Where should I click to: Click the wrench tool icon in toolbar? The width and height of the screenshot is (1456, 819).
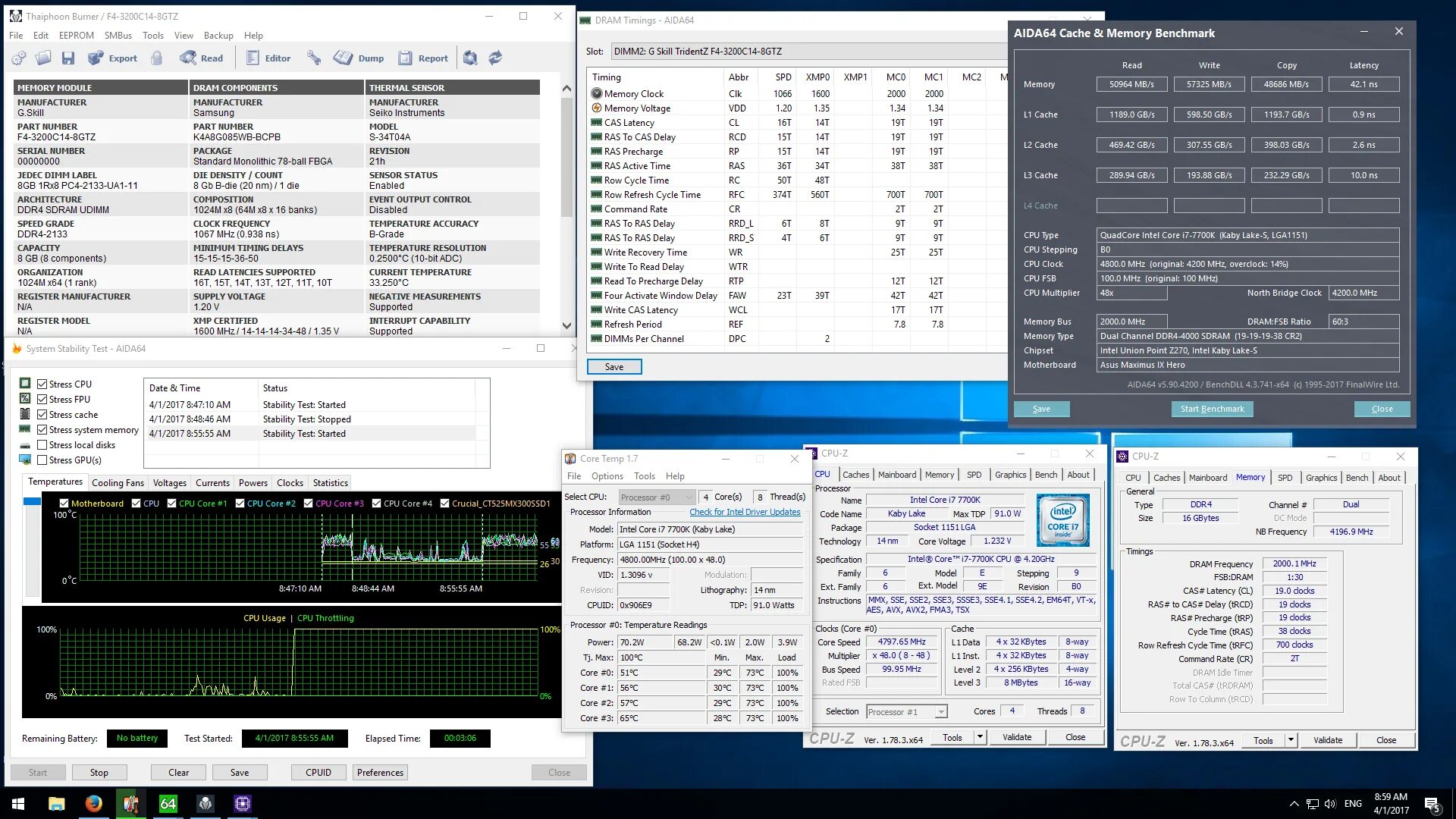click(x=313, y=58)
